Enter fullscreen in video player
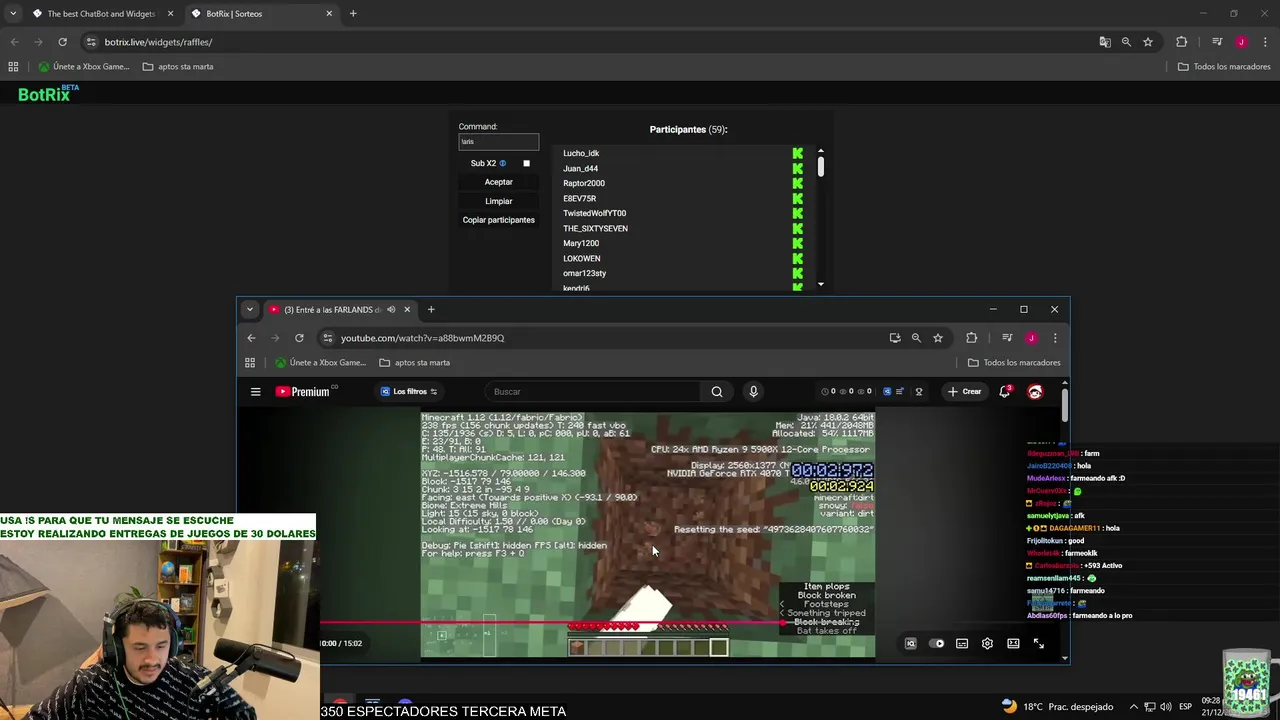 coord(1038,643)
